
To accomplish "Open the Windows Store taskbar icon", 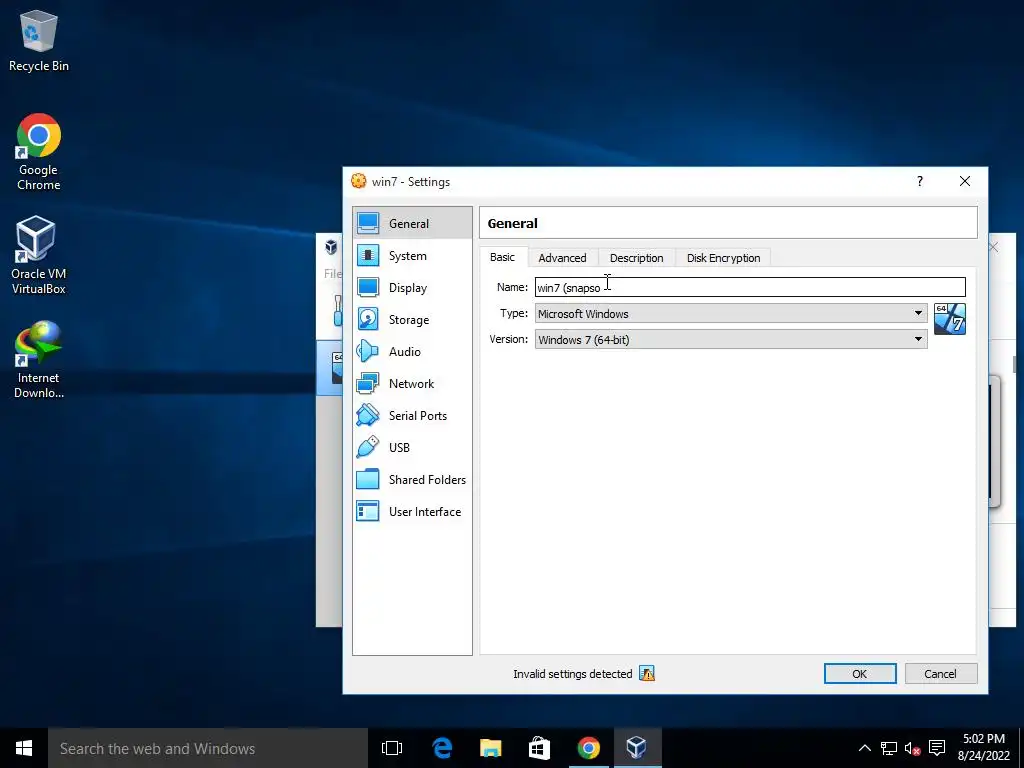I will [539, 748].
